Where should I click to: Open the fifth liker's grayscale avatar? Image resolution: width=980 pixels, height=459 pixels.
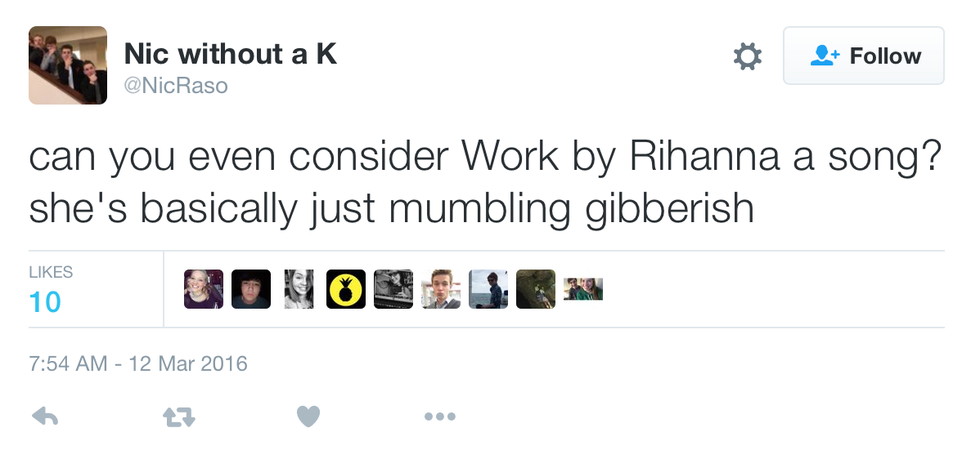(393, 289)
